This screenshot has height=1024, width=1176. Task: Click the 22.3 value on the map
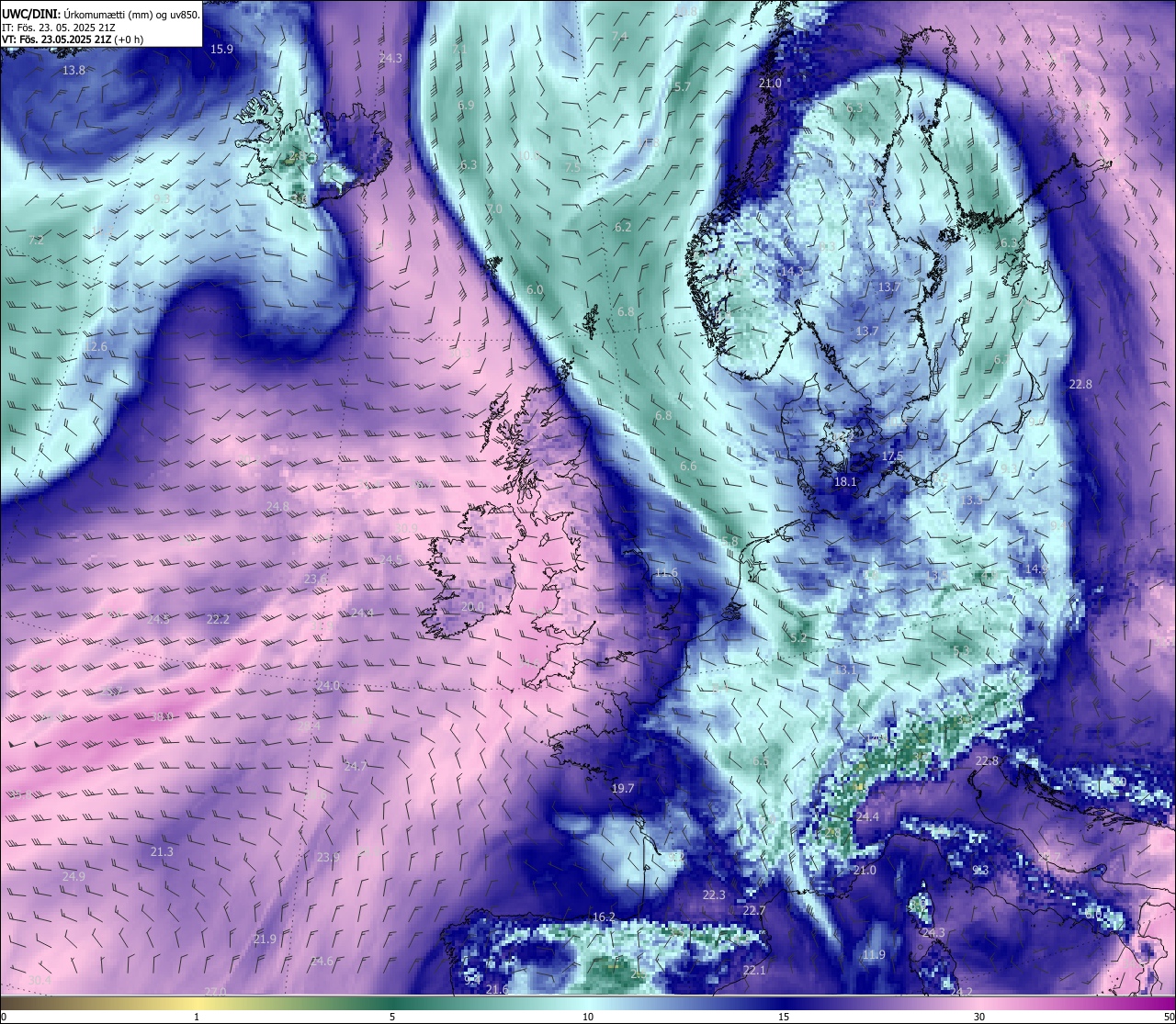tap(714, 895)
